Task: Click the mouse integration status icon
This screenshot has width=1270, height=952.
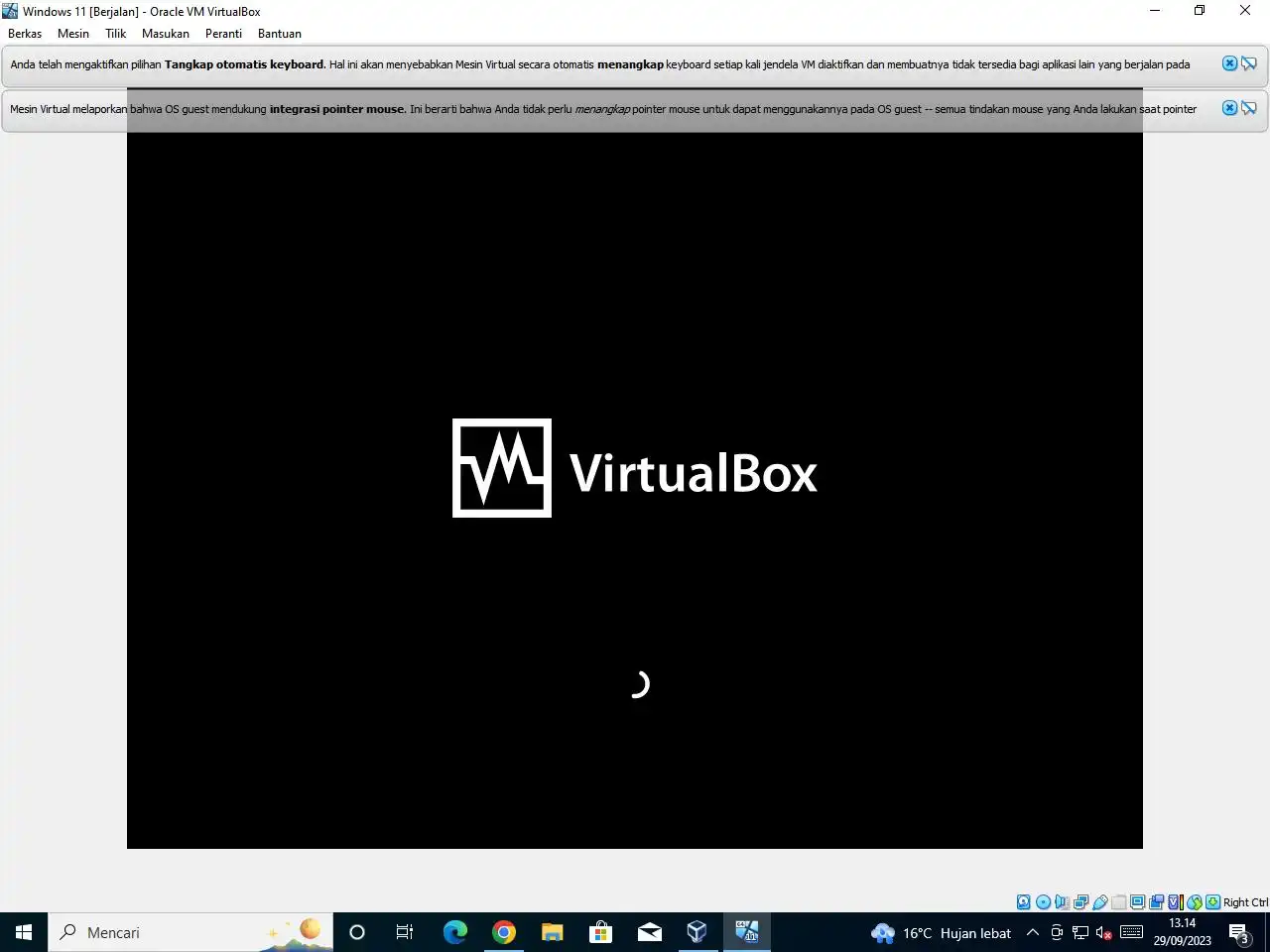Action: [1195, 902]
